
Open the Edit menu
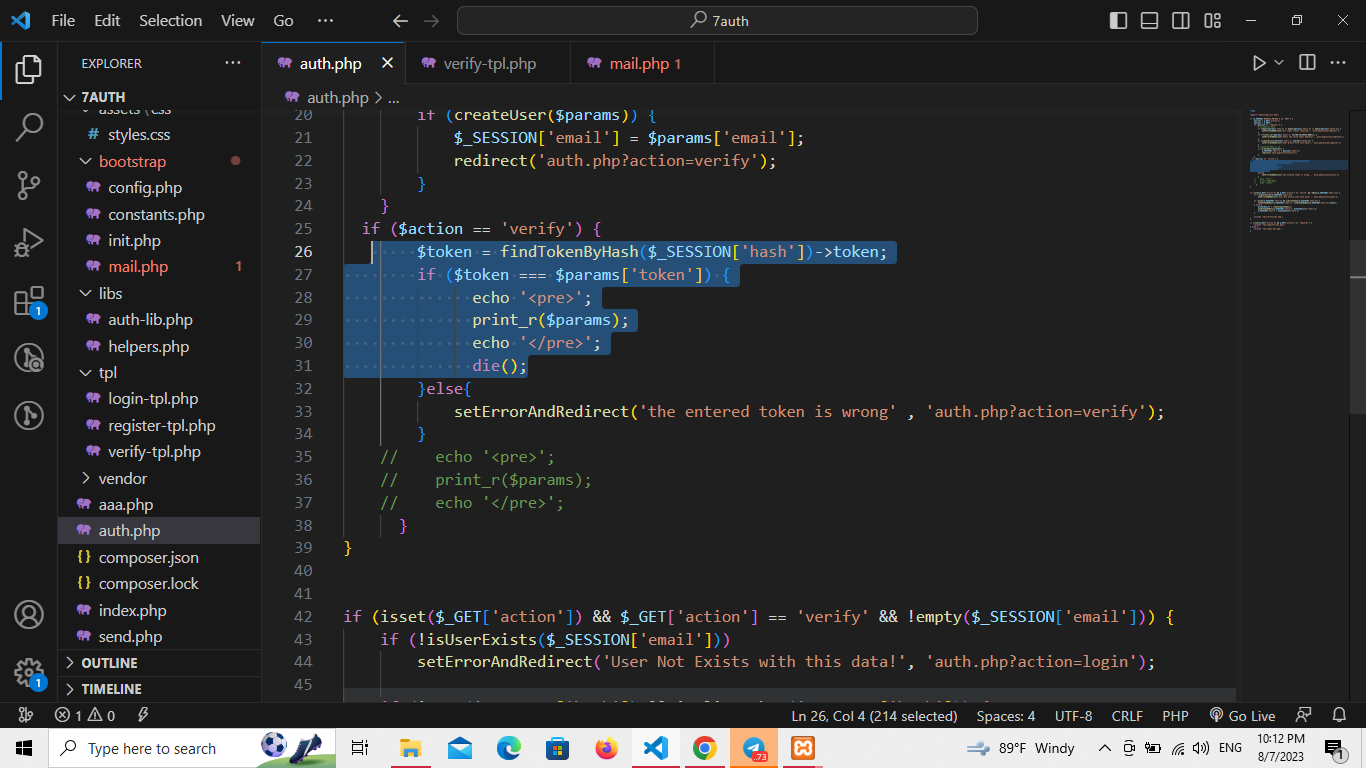coord(107,20)
